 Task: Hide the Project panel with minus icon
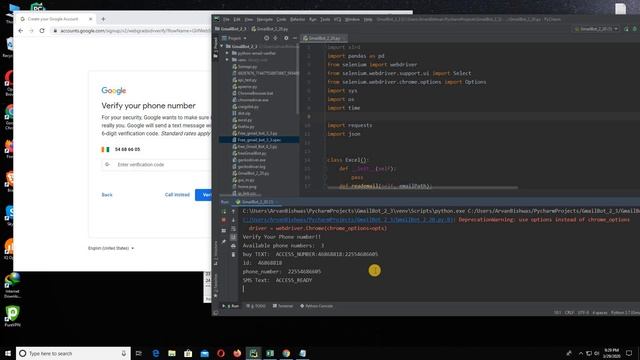[295, 38]
